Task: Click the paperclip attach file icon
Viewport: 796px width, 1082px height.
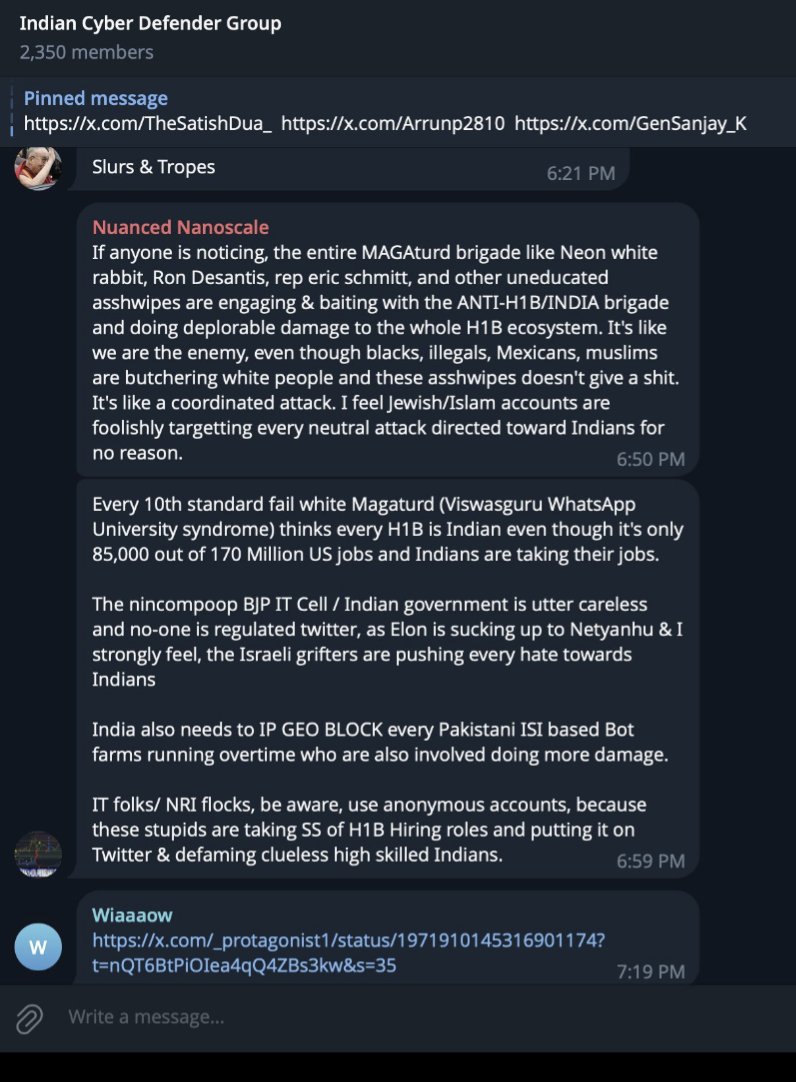Action: tap(29, 1018)
